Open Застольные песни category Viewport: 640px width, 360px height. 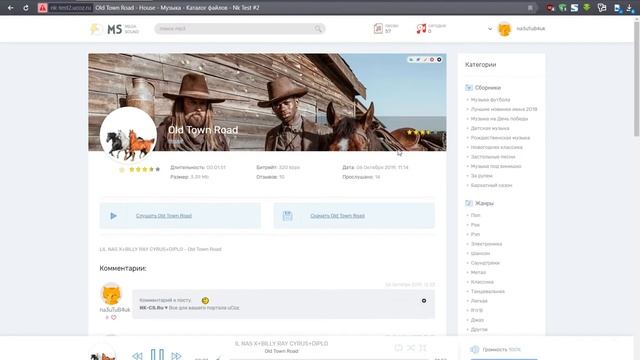pyautogui.click(x=493, y=157)
